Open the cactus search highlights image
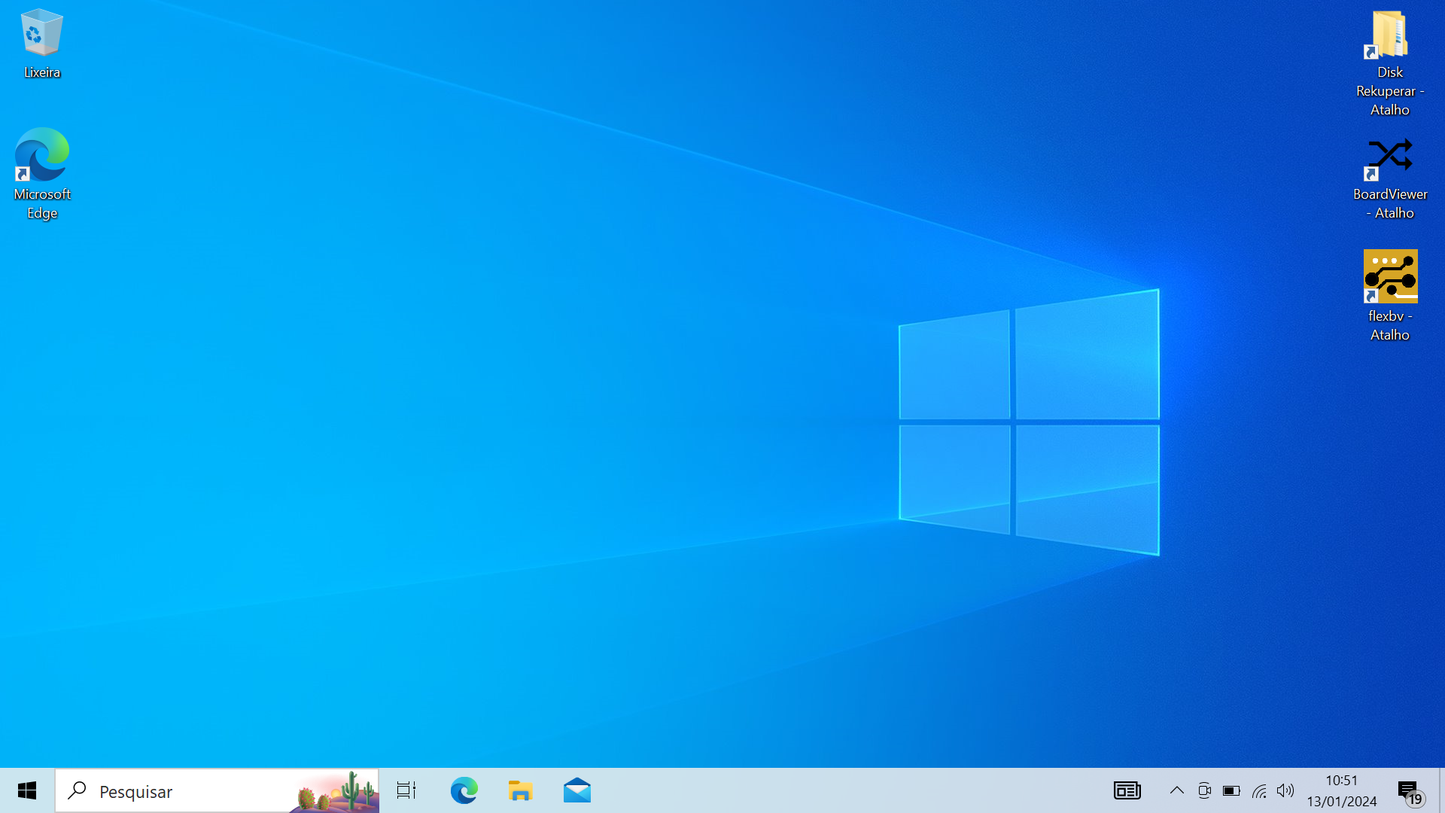Image resolution: width=1445 pixels, height=813 pixels. point(336,791)
